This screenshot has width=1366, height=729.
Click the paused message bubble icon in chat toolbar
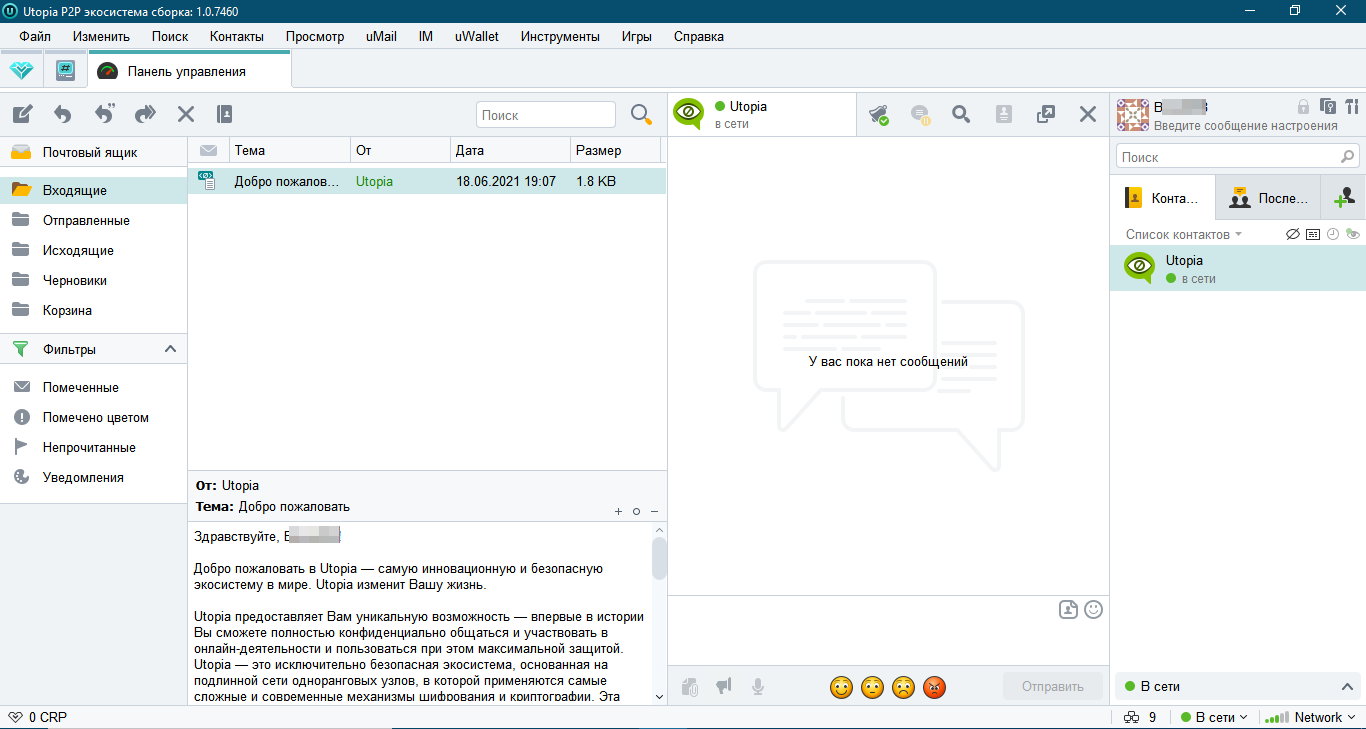point(920,114)
